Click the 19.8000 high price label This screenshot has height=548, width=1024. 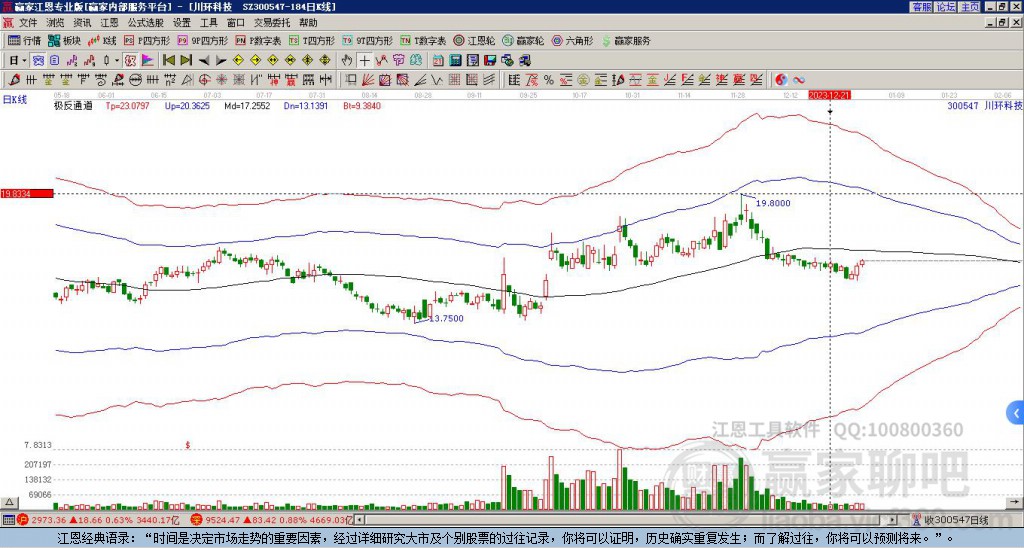click(773, 203)
